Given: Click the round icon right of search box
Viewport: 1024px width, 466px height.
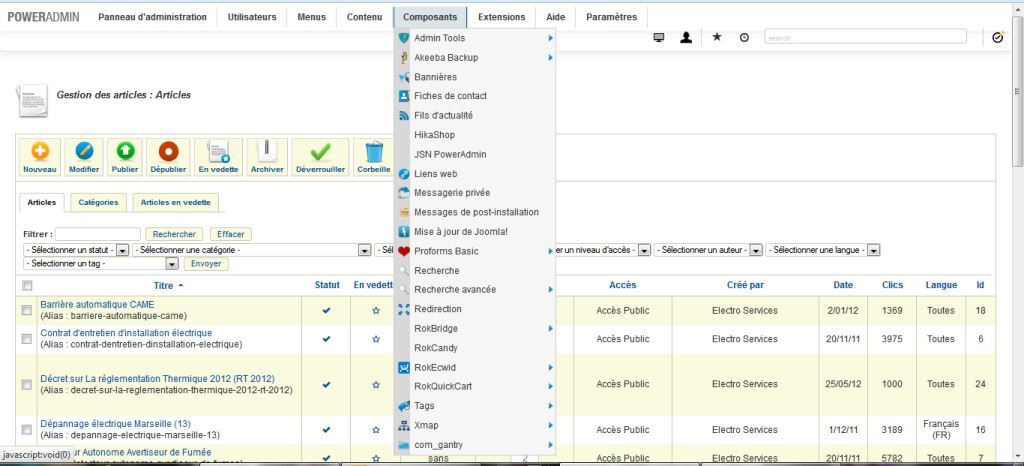Looking at the screenshot, I should click(x=997, y=37).
